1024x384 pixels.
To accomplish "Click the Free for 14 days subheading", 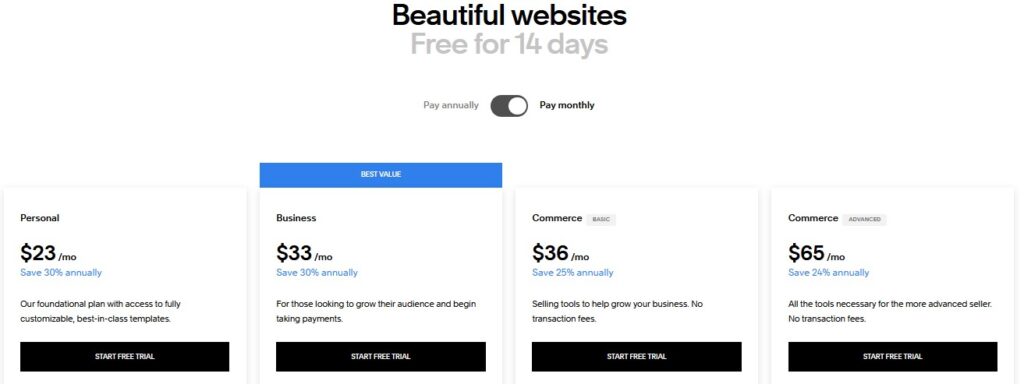I will (509, 44).
